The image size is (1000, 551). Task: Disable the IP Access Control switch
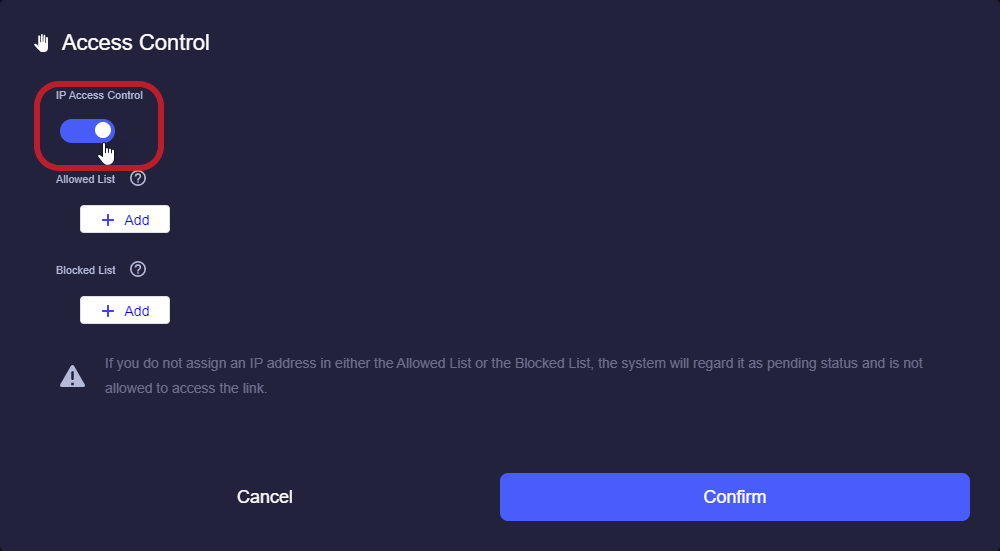87,131
